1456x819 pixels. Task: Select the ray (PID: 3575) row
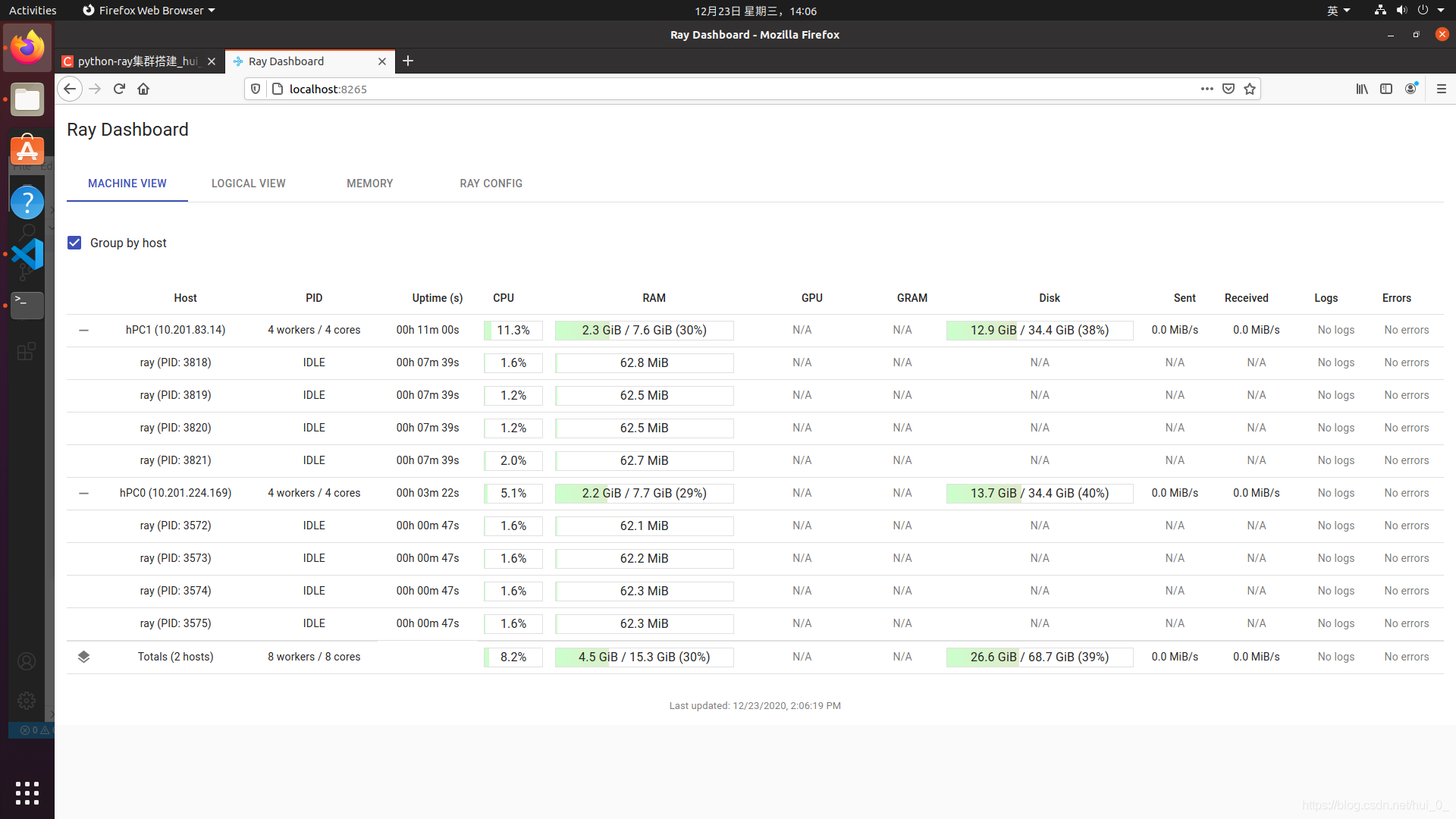click(x=755, y=623)
